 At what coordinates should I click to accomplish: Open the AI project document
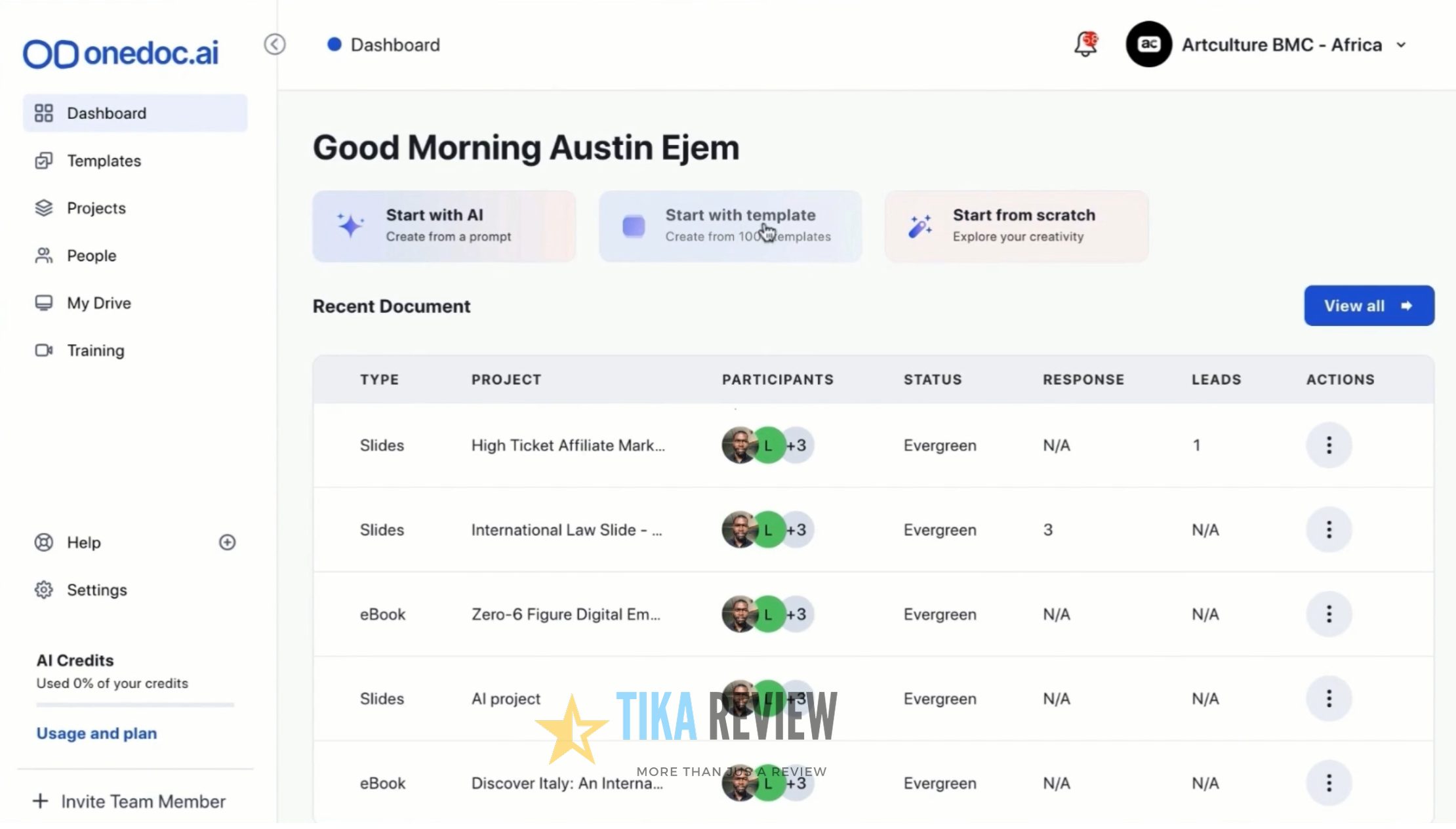506,699
